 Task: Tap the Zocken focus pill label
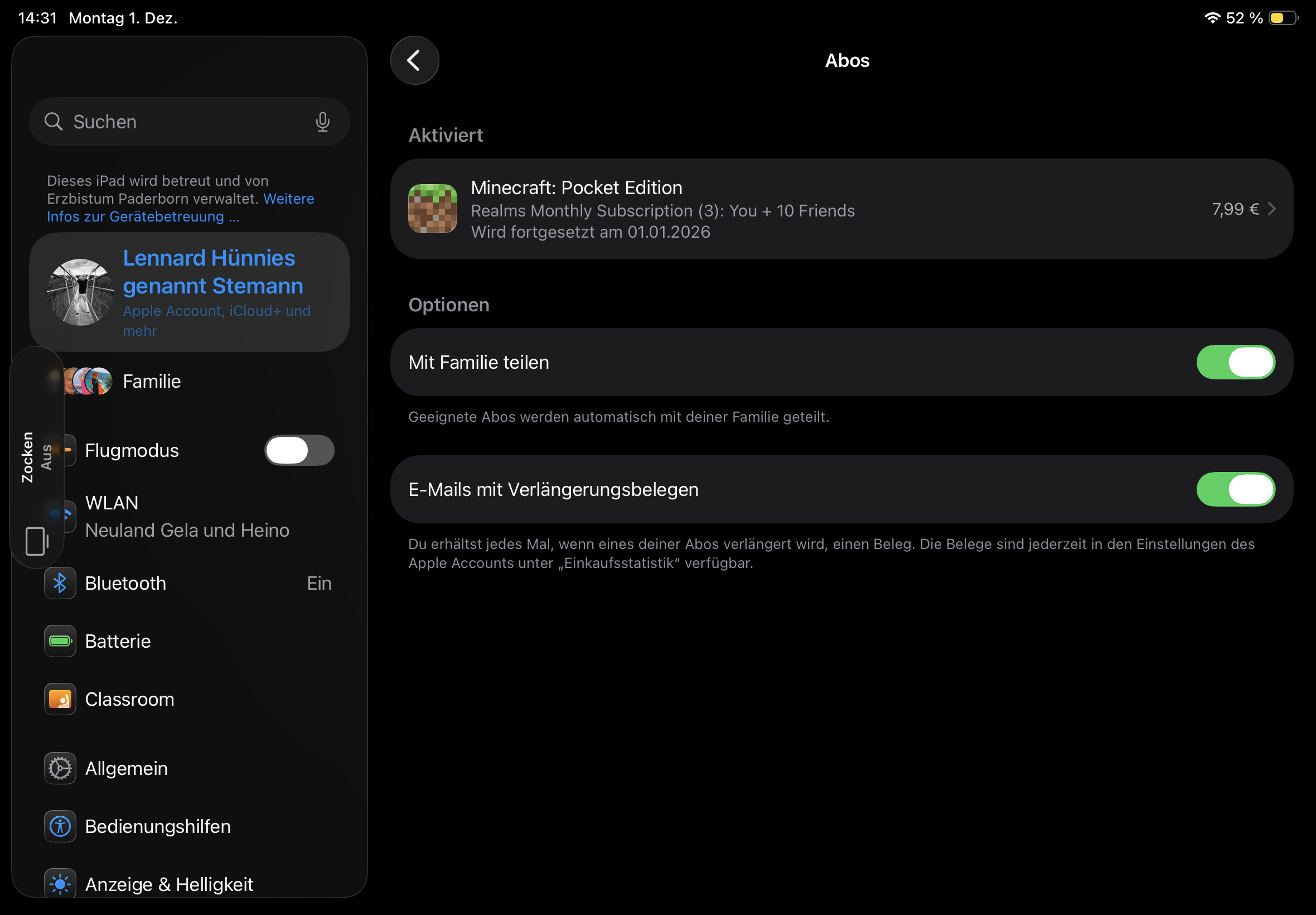click(27, 457)
